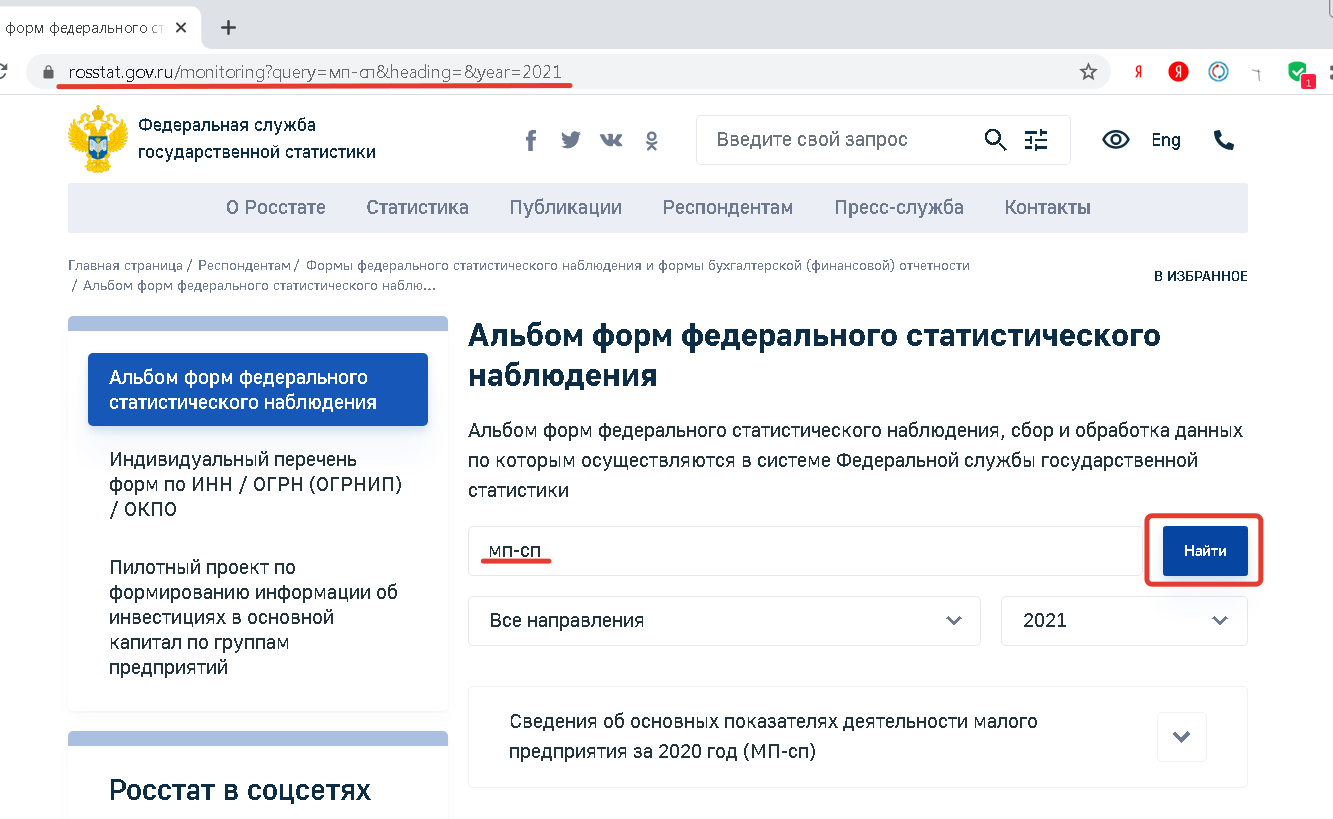Open the 2021 year dropdown
This screenshot has width=1333, height=819.
(1124, 620)
